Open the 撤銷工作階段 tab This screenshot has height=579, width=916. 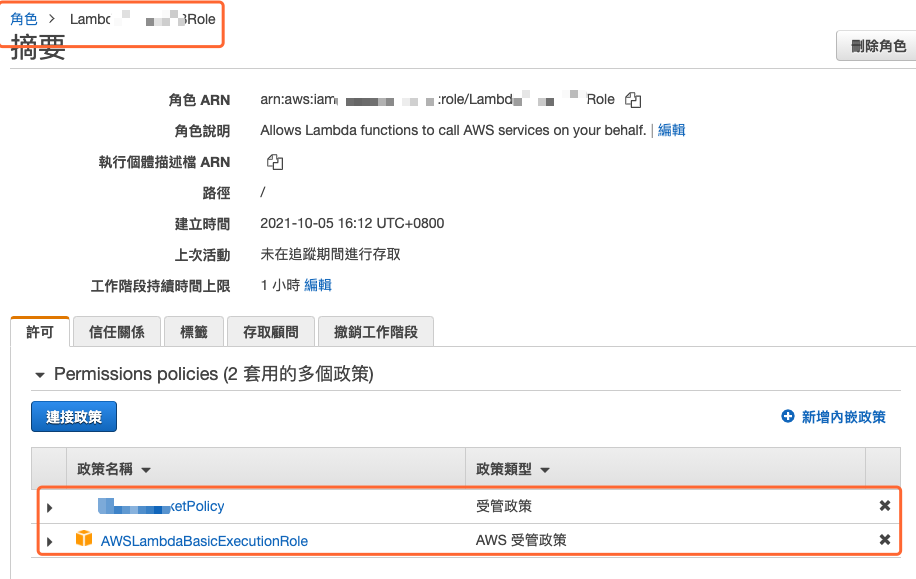376,332
